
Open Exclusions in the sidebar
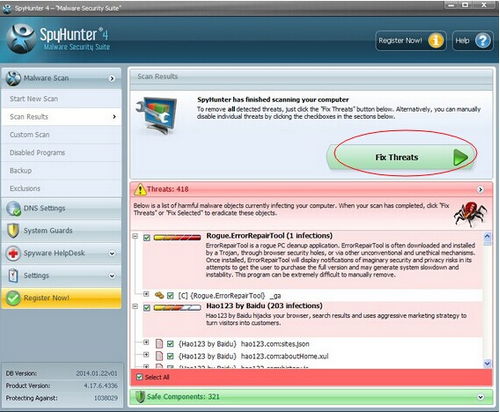[x=61, y=188]
